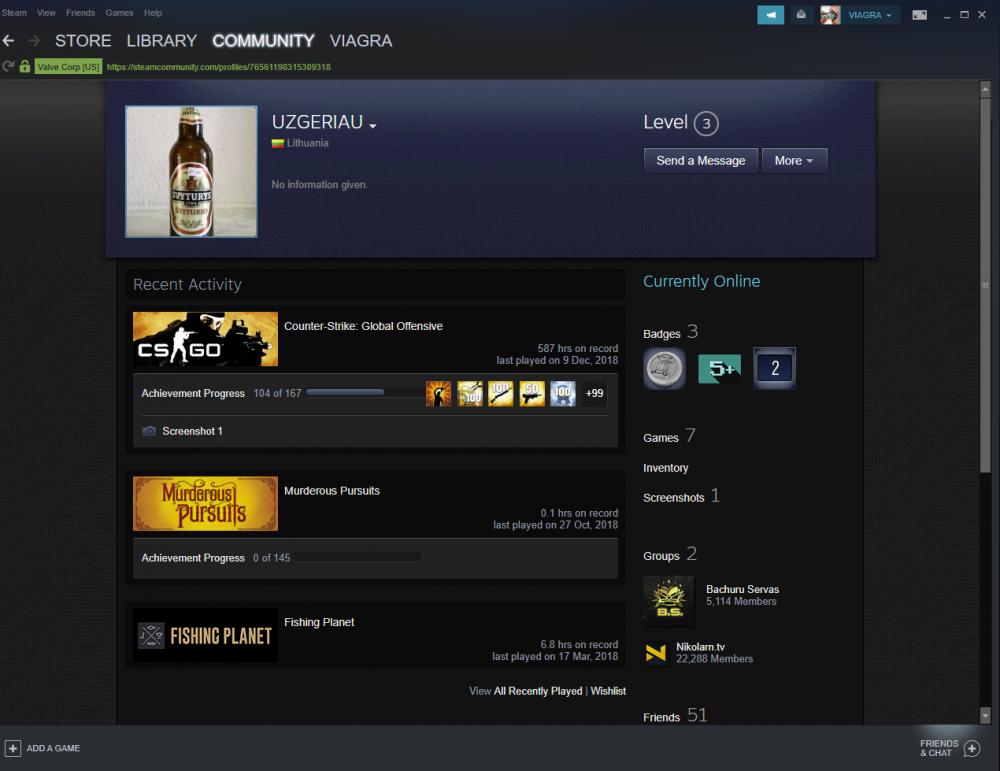Screen dimensions: 1000x771
Task: Click the CS:GO achievement progress bar
Action: (x=363, y=393)
